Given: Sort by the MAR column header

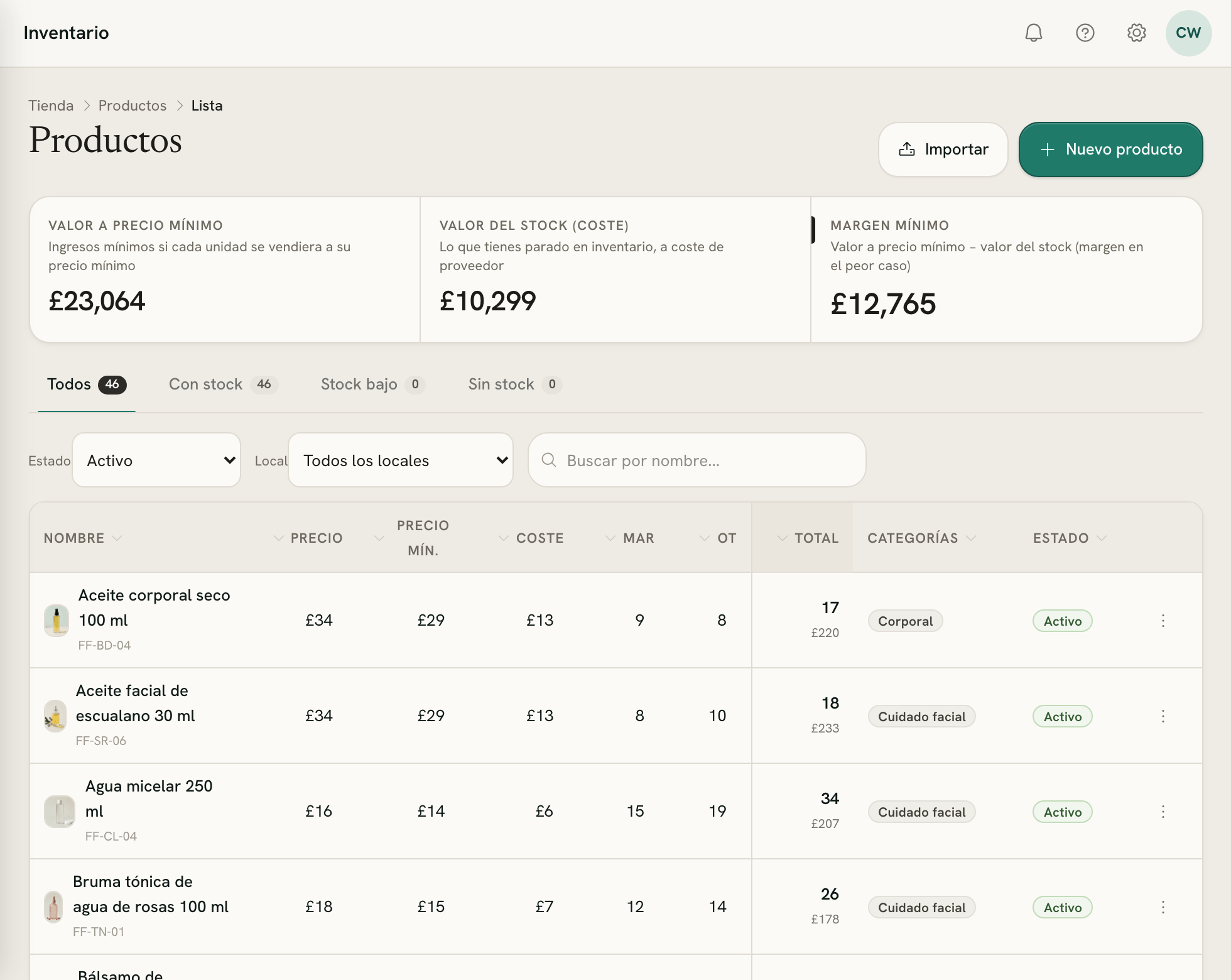Looking at the screenshot, I should click(630, 538).
